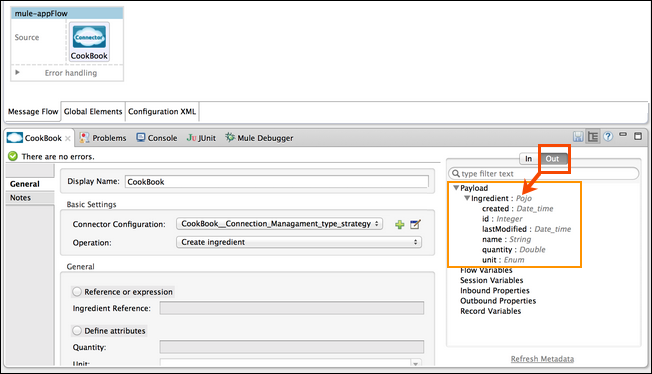Add a new connector configuration with plus
The width and height of the screenshot is (652, 374).
point(400,225)
